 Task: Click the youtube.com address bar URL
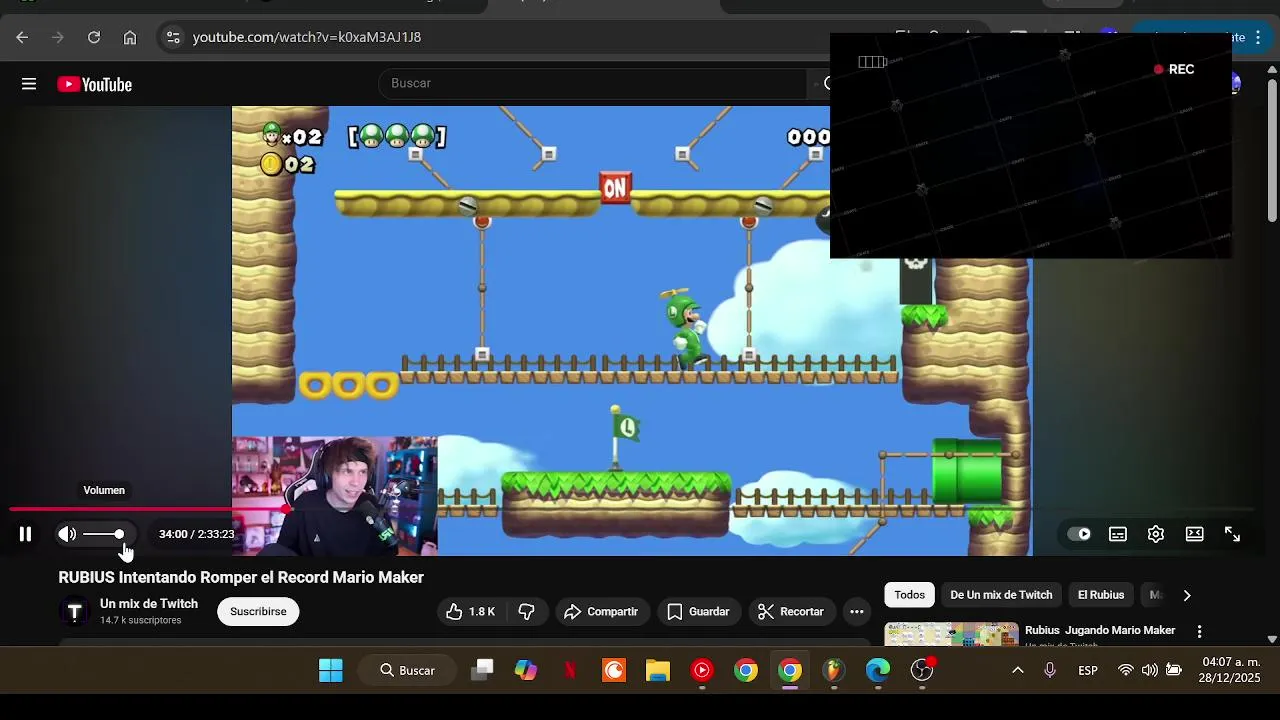307,37
